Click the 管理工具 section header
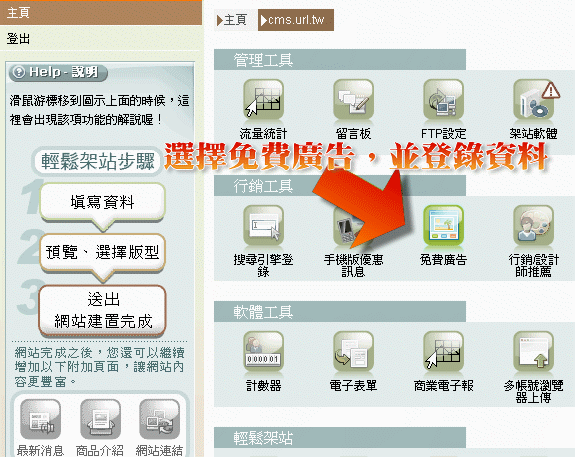 point(340,60)
